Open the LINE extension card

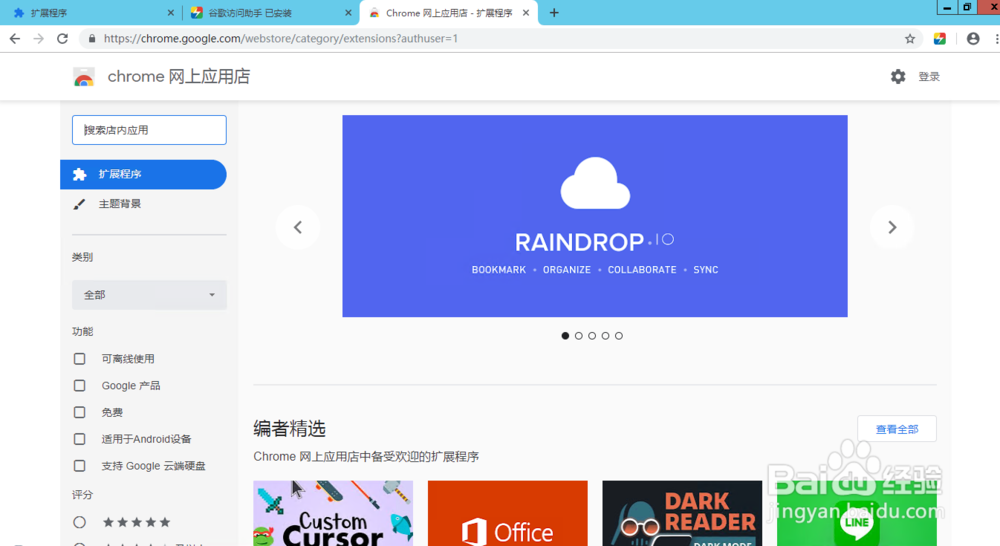[x=857, y=513]
